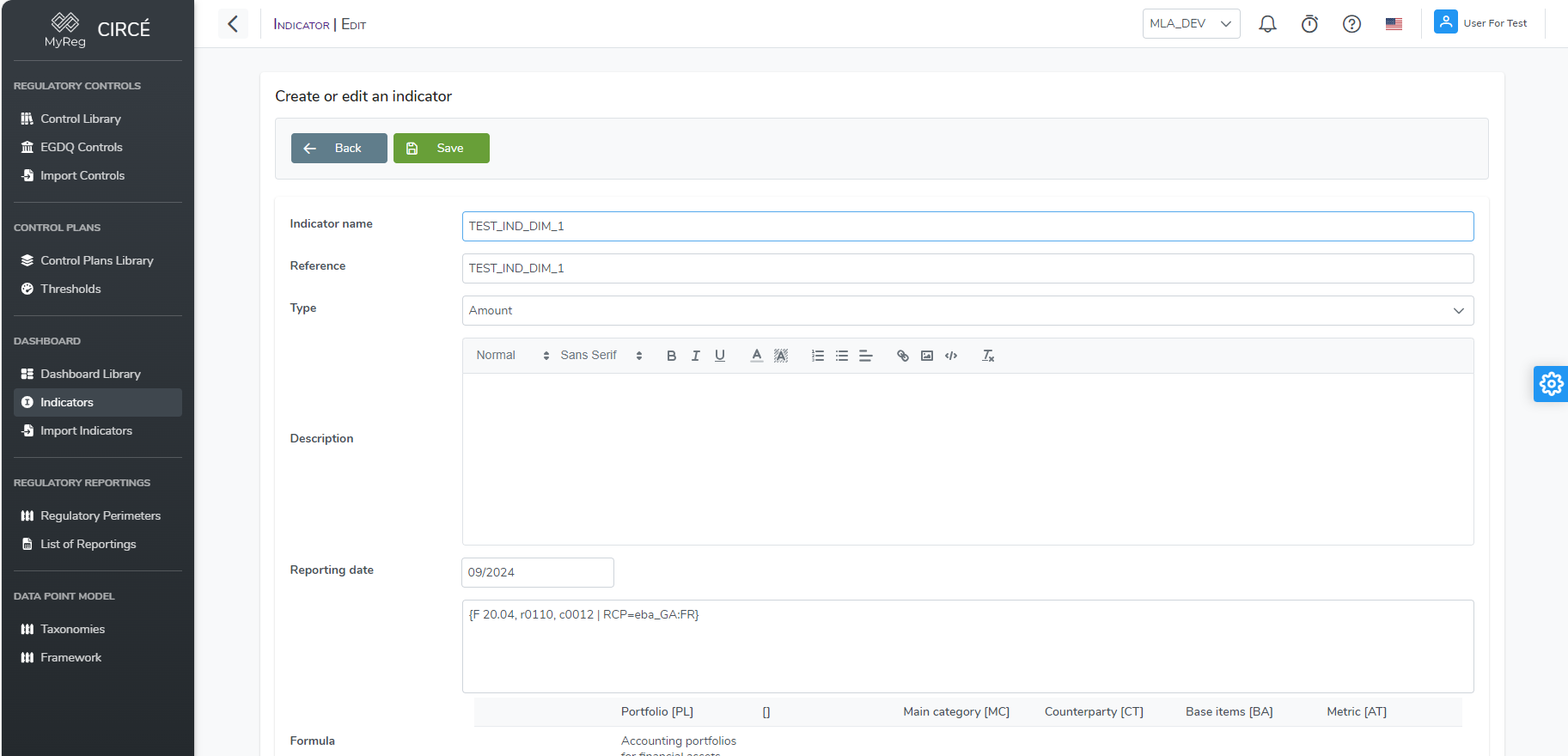Insert a hyperlink in the description

(x=902, y=356)
